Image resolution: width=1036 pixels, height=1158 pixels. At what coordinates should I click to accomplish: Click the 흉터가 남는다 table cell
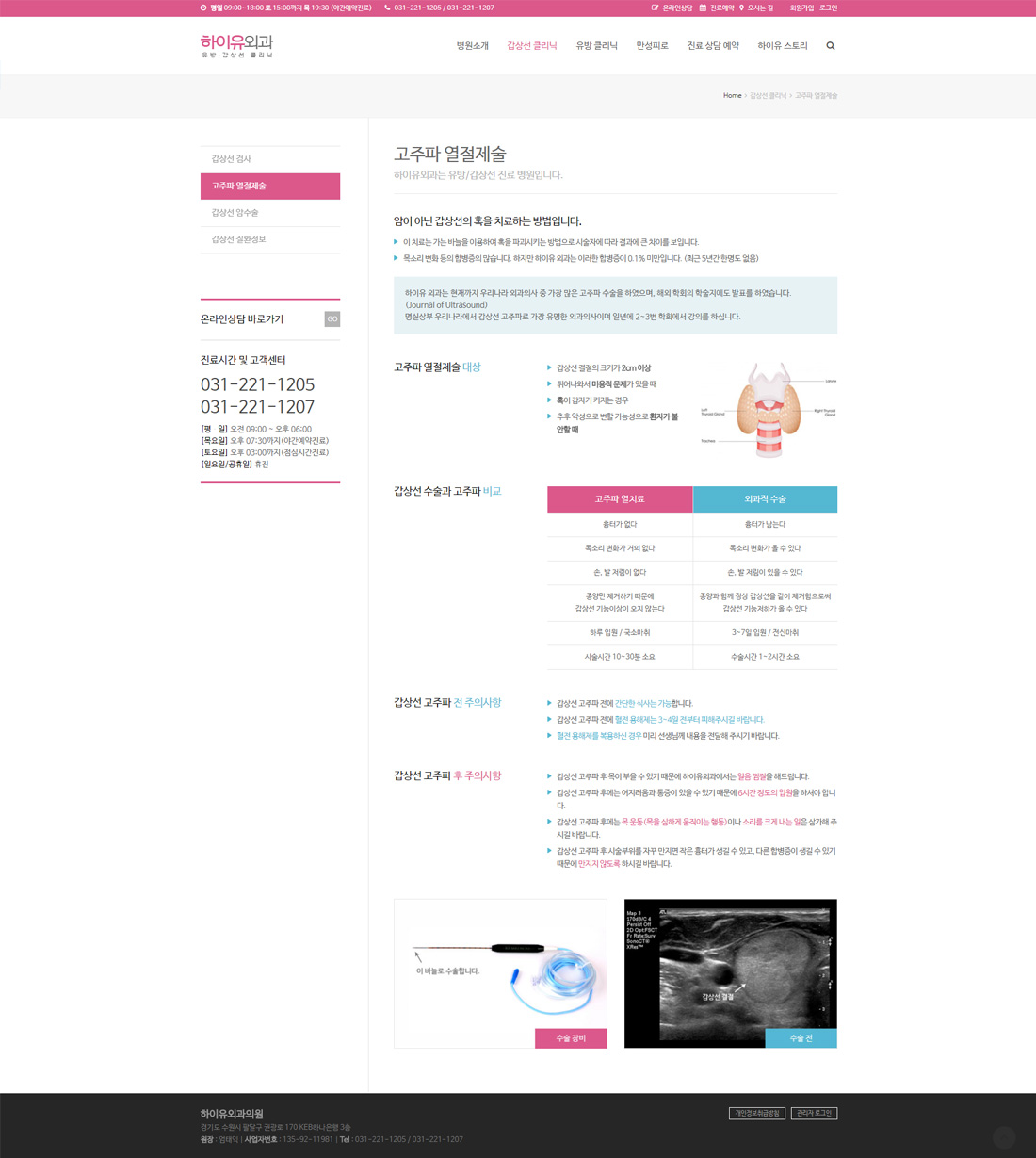pyautogui.click(x=765, y=524)
